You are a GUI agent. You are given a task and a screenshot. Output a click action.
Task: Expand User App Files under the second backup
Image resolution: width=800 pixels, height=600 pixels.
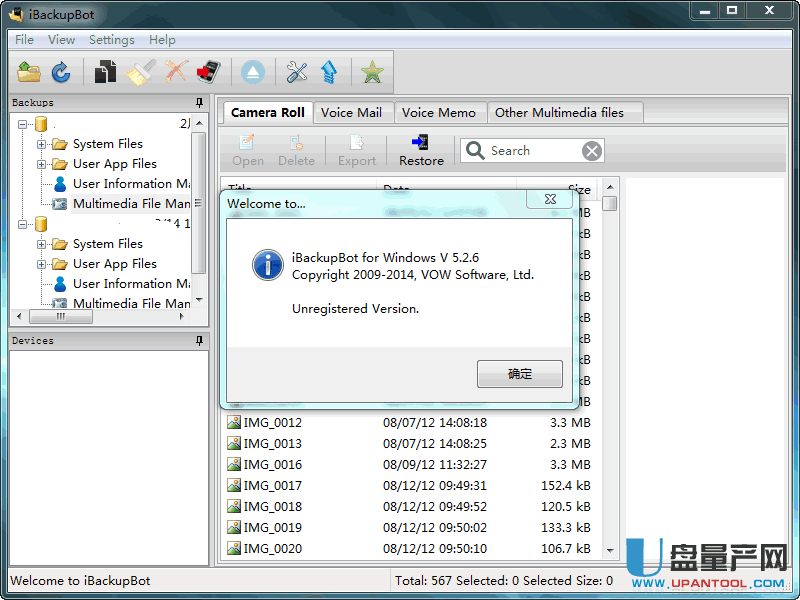click(42, 264)
